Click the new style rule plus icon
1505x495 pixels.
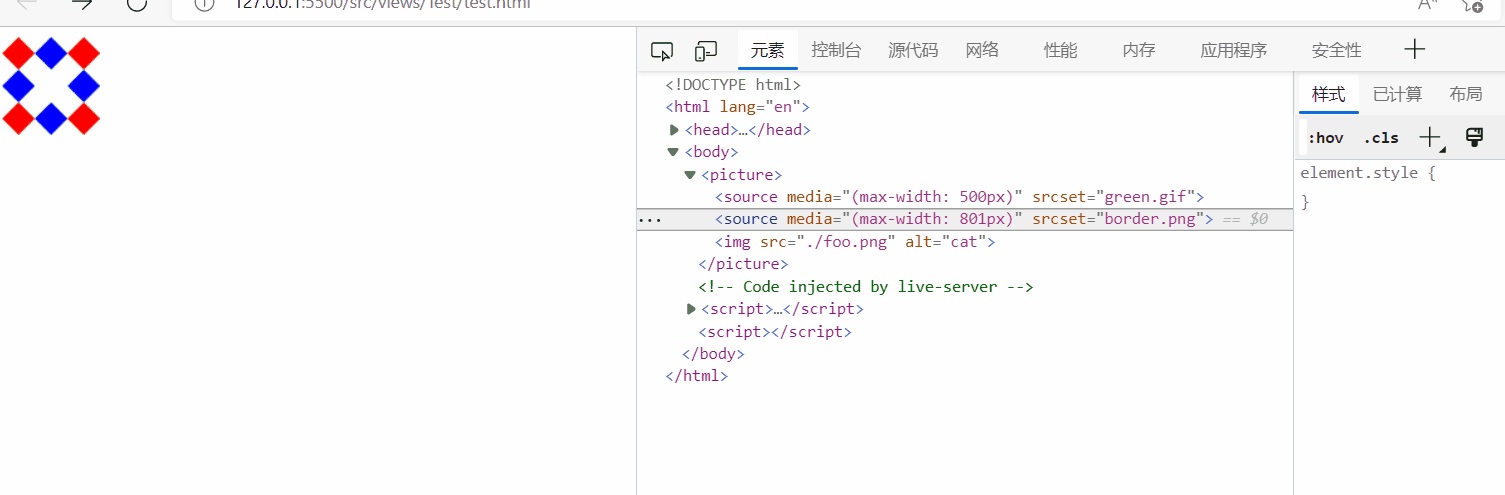coord(1431,138)
